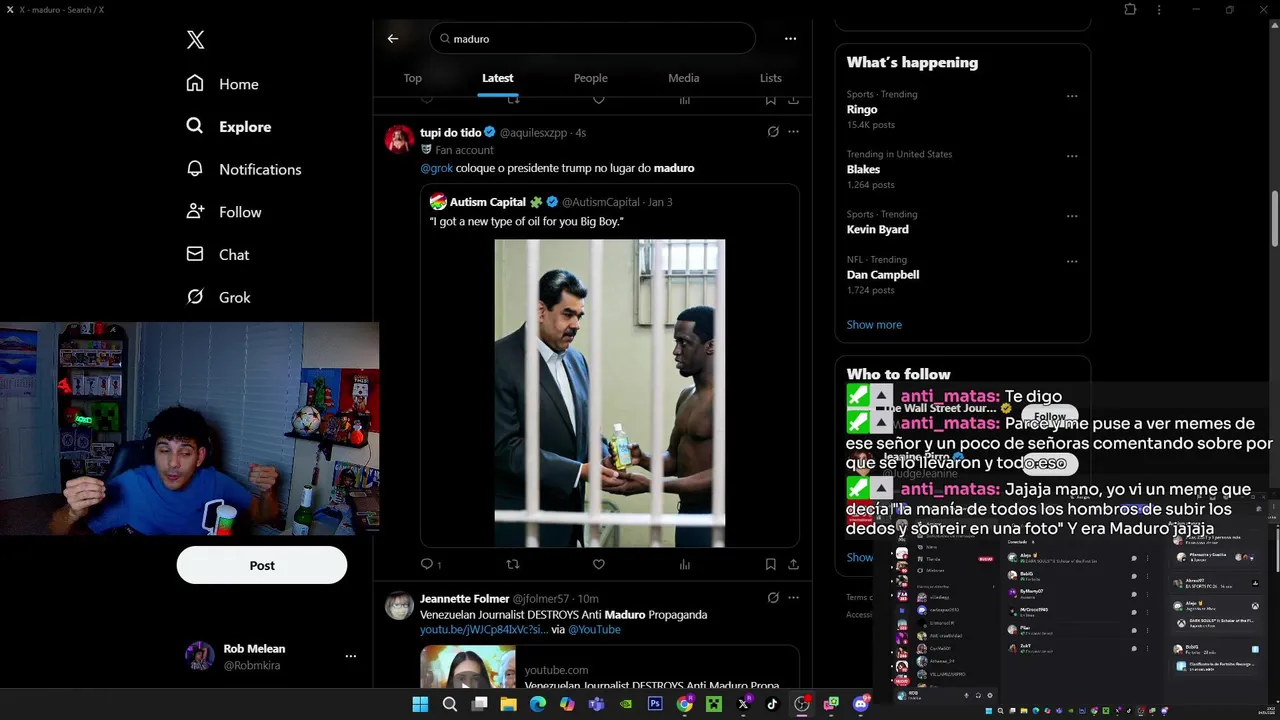The image size is (1280, 720).
Task: Open Minecraft from the taskbar
Action: (714, 704)
